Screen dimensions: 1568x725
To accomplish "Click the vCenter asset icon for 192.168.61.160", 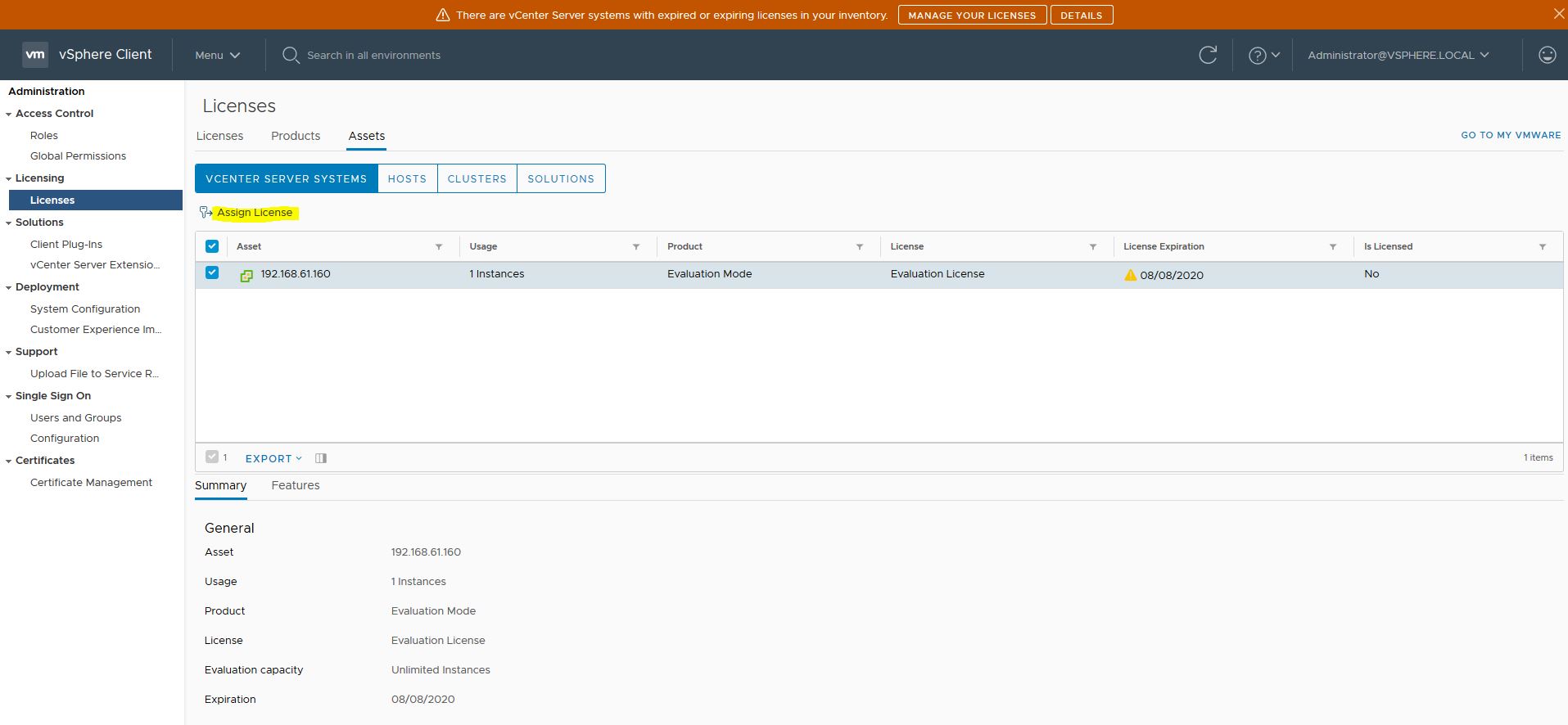I will (x=246, y=276).
